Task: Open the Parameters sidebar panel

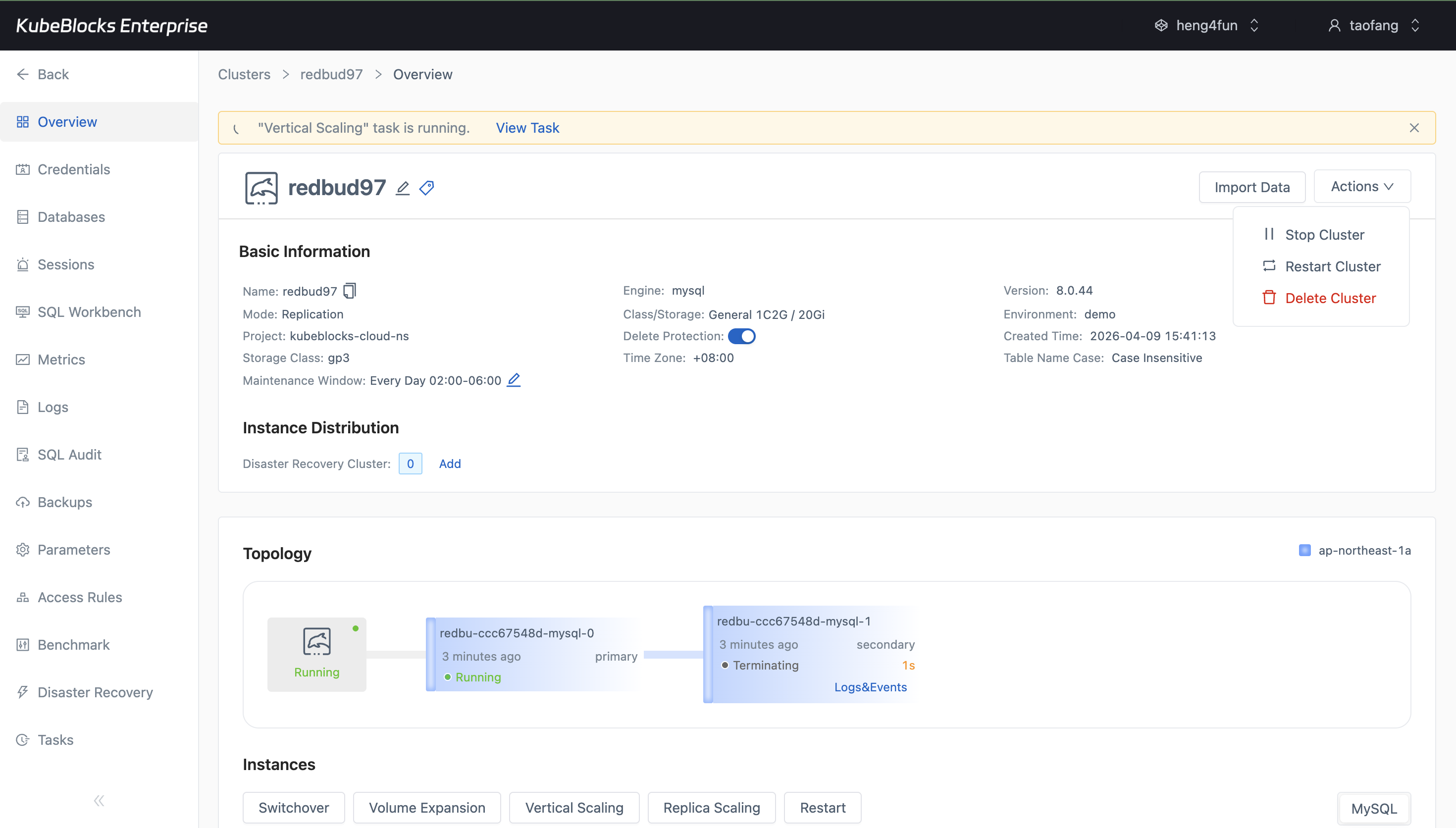Action: point(74,549)
